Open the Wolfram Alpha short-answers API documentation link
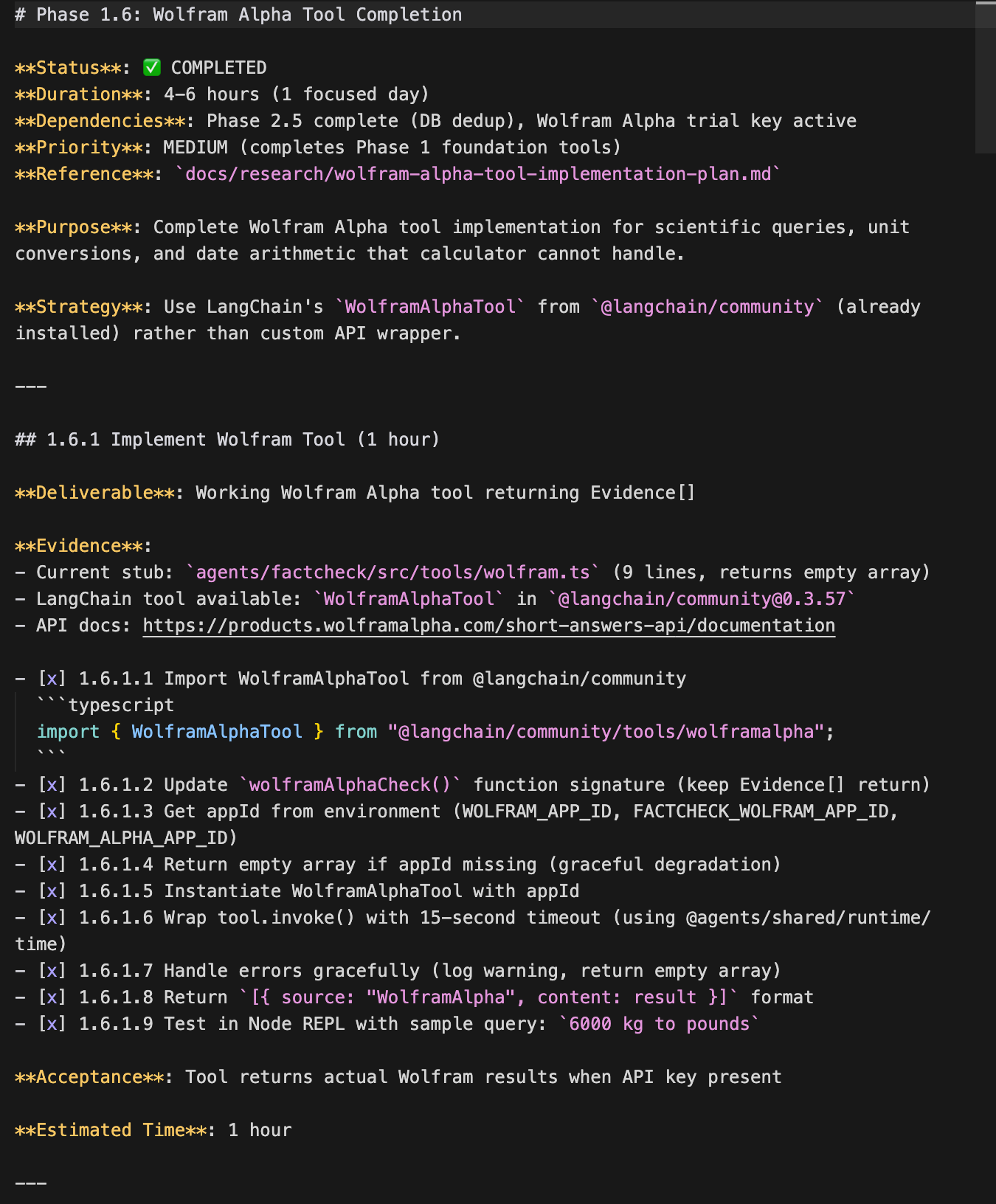996x1204 pixels. 488,626
